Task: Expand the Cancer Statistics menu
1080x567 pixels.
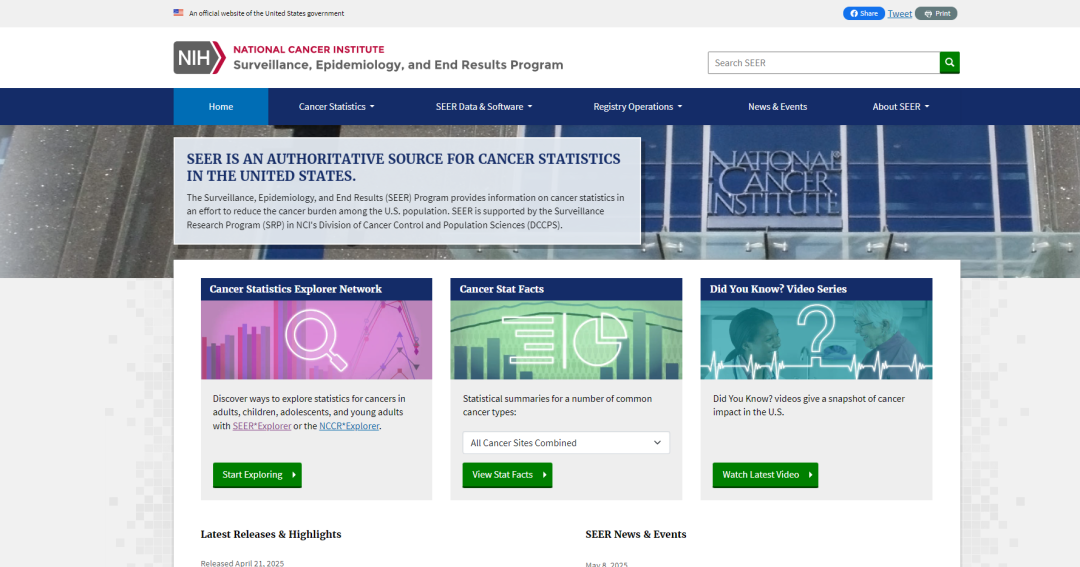Action: (x=336, y=106)
